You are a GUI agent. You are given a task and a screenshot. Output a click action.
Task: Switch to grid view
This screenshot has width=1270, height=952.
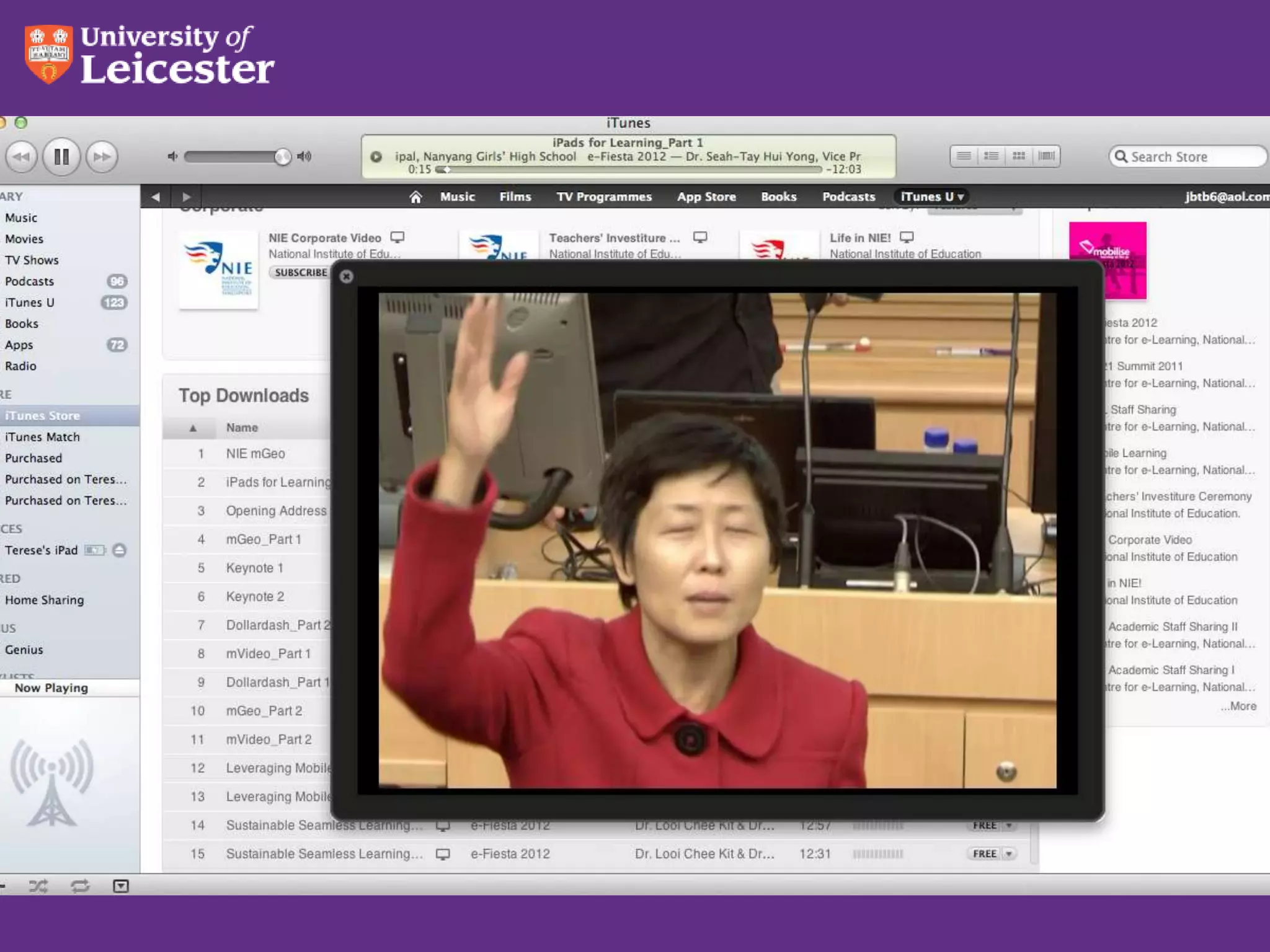tap(1019, 156)
